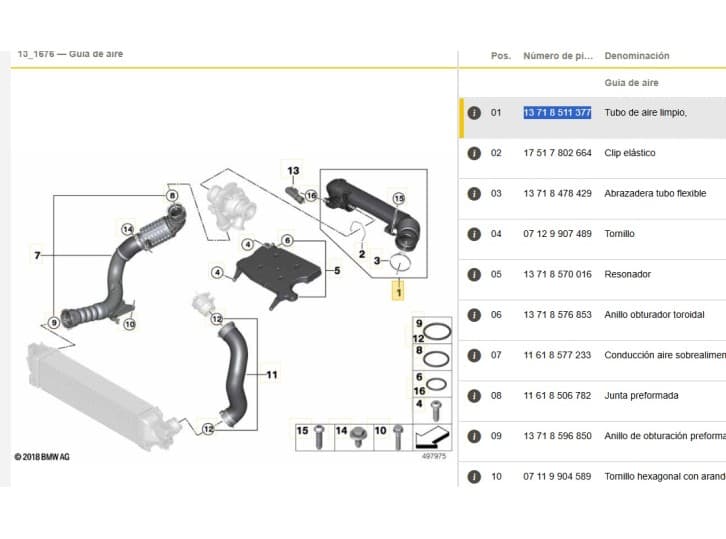Select Tubo de aire limpio description
Screen dimensions: 726x539
coord(645,113)
